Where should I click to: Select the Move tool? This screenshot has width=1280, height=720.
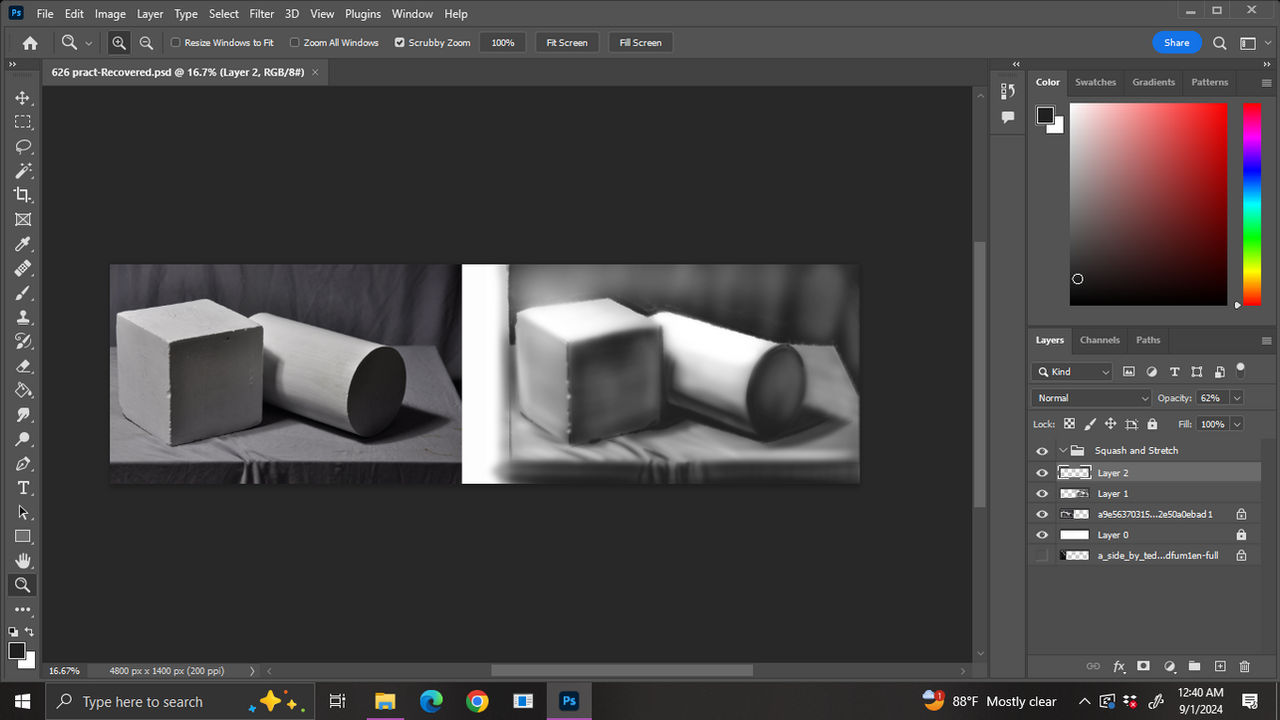tap(22, 98)
